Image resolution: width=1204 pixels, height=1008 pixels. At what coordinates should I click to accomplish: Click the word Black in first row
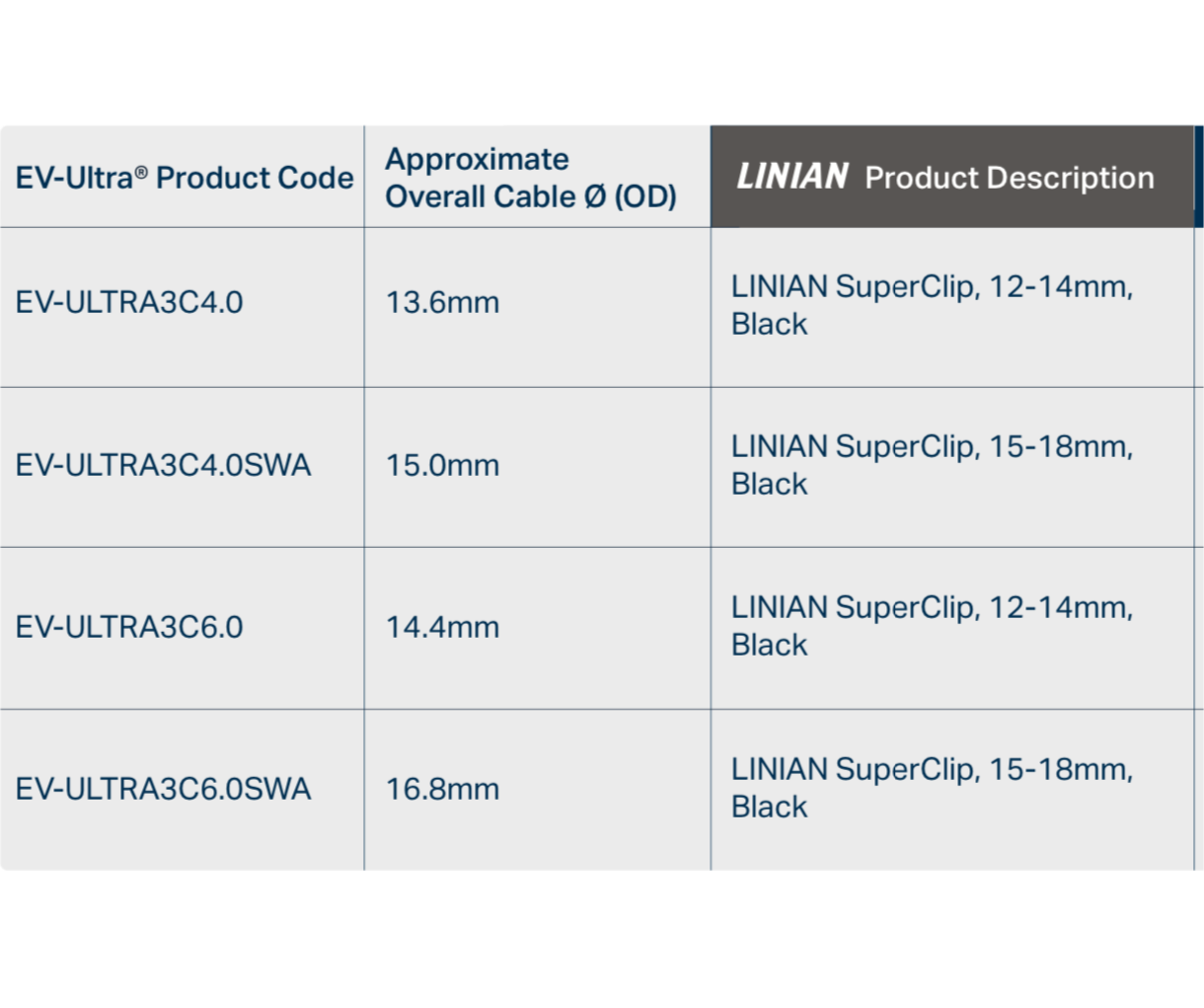(x=769, y=324)
